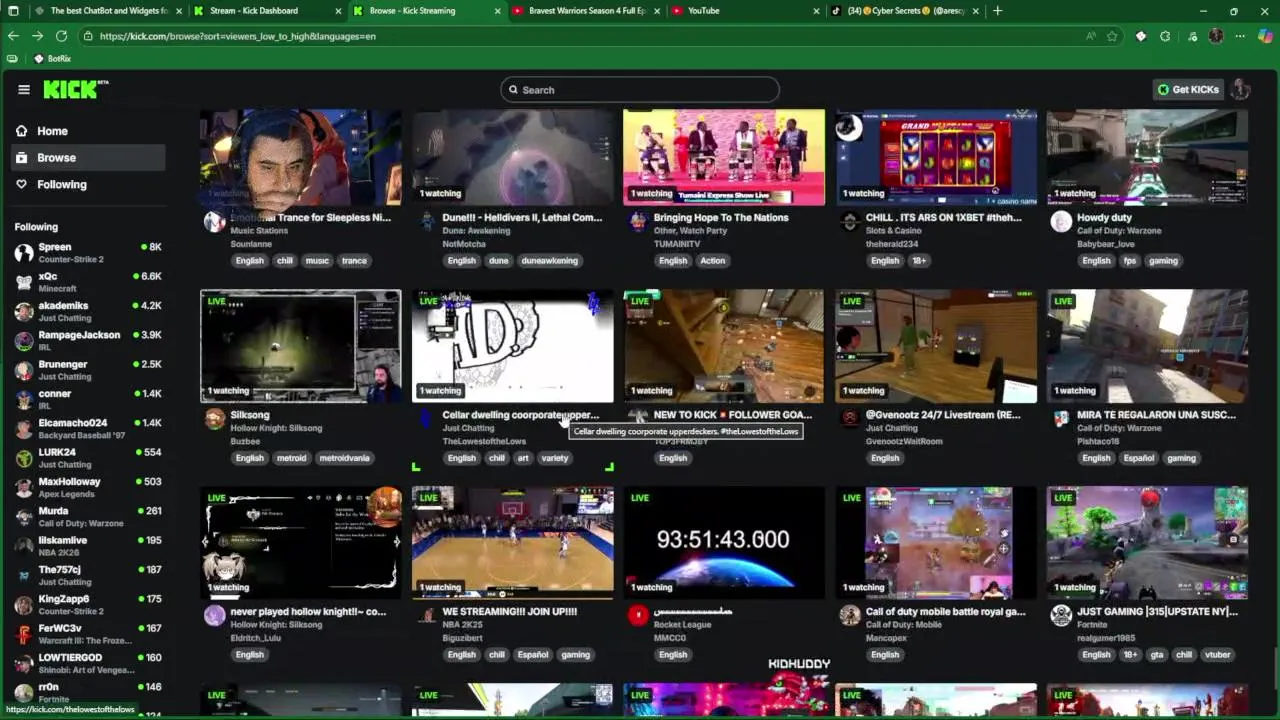Viewport: 1280px width, 720px height.
Task: Switch to Bravest Warriors Season 4 tab
Action: 586,11
